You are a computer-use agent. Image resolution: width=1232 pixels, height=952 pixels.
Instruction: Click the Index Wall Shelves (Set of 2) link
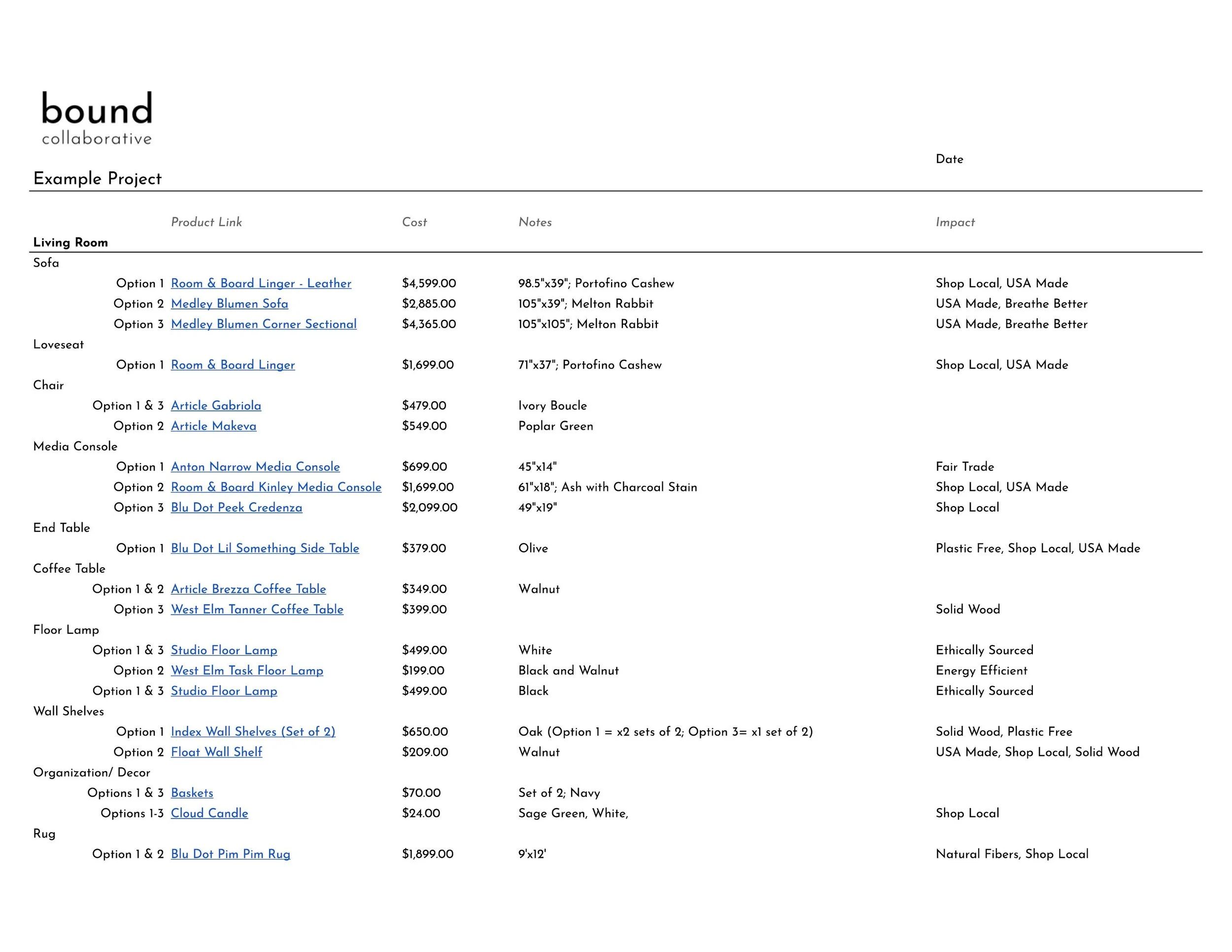tap(253, 731)
